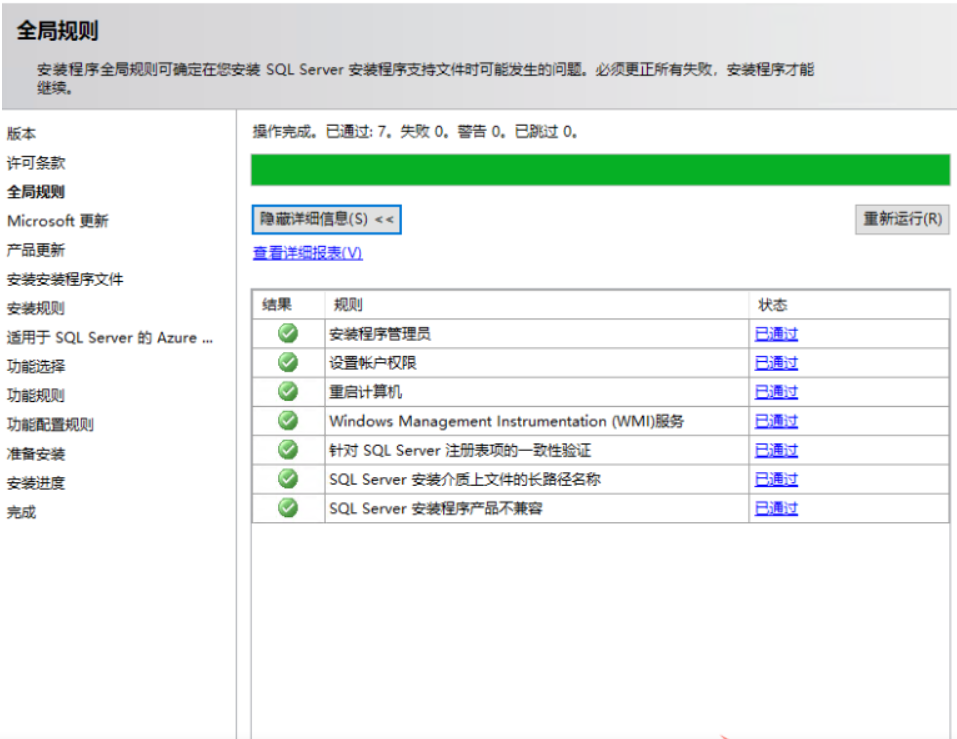
Task: Select 许可条款 step in sidebar
Action: (x=36, y=163)
